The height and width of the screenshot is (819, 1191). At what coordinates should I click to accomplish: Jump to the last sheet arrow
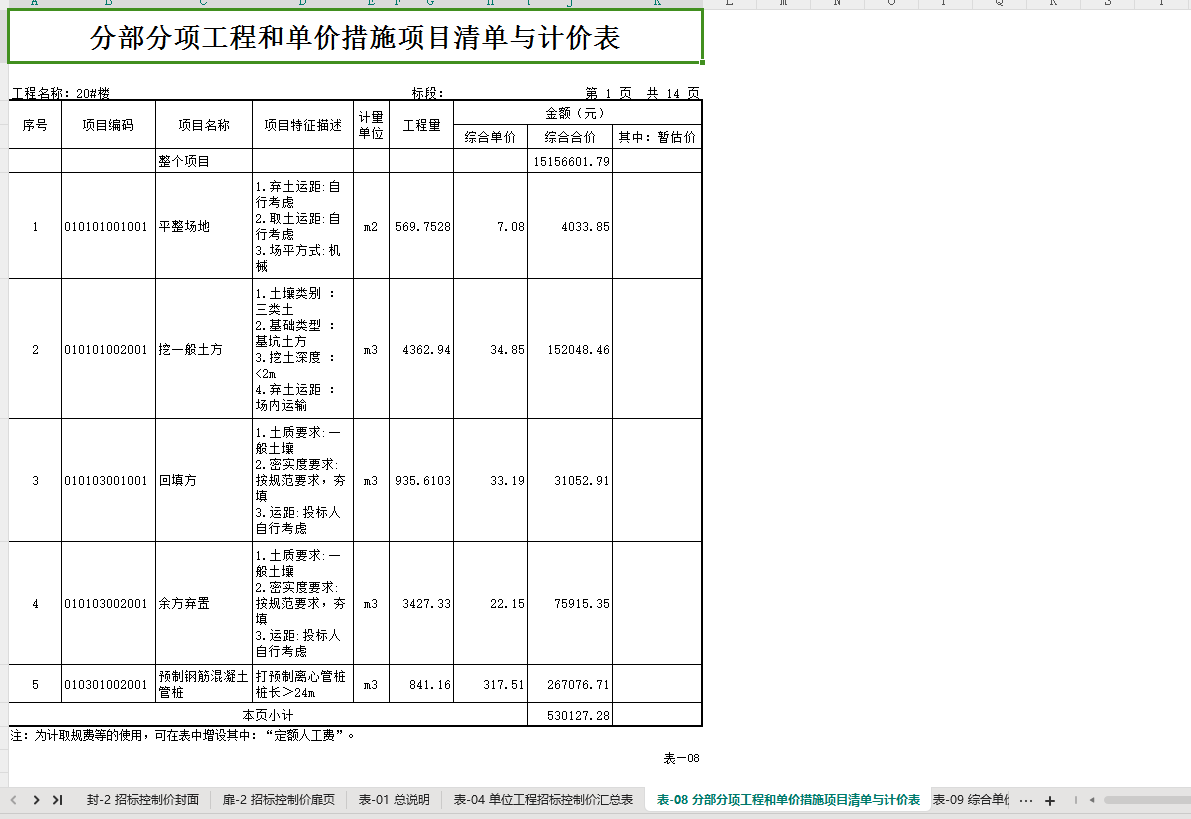coord(58,800)
